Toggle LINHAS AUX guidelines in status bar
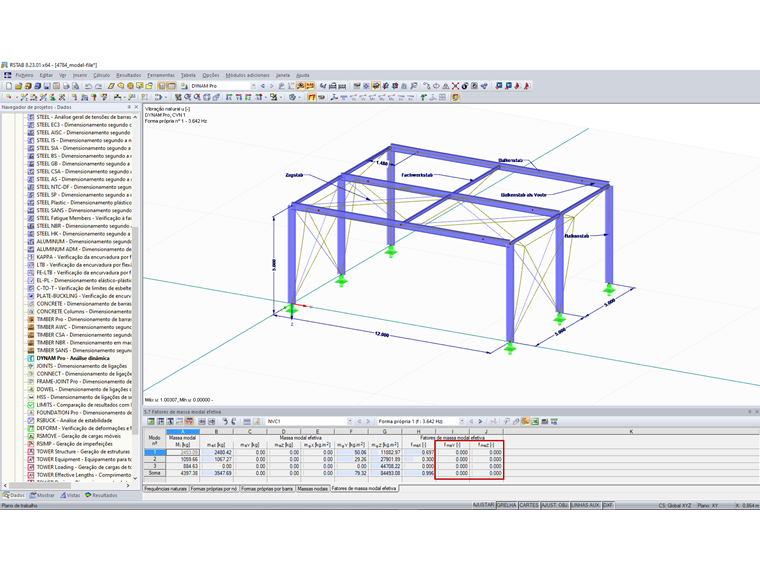The height and width of the screenshot is (570, 760). (586, 505)
